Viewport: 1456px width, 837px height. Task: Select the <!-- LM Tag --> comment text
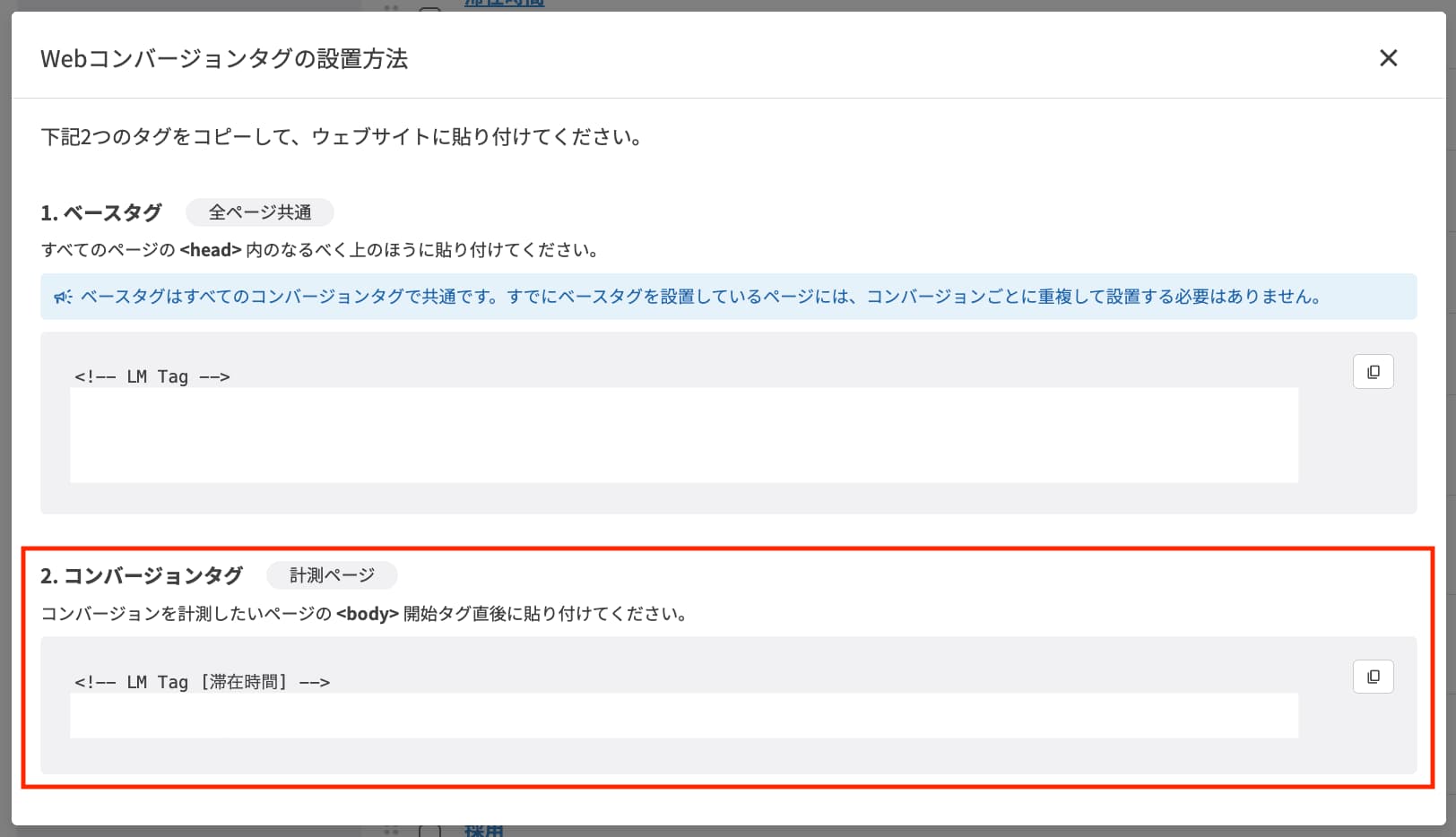[151, 376]
